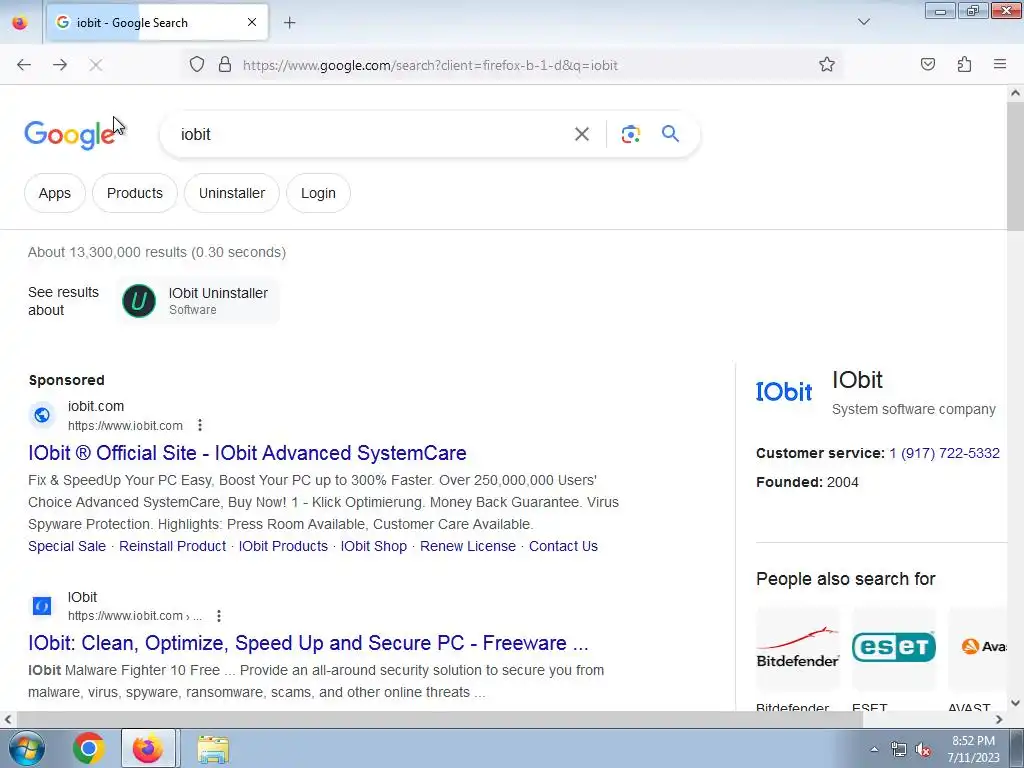Click the horizontal scrollbar left arrow
Viewport: 1024px width, 768px height.
pos(8,720)
